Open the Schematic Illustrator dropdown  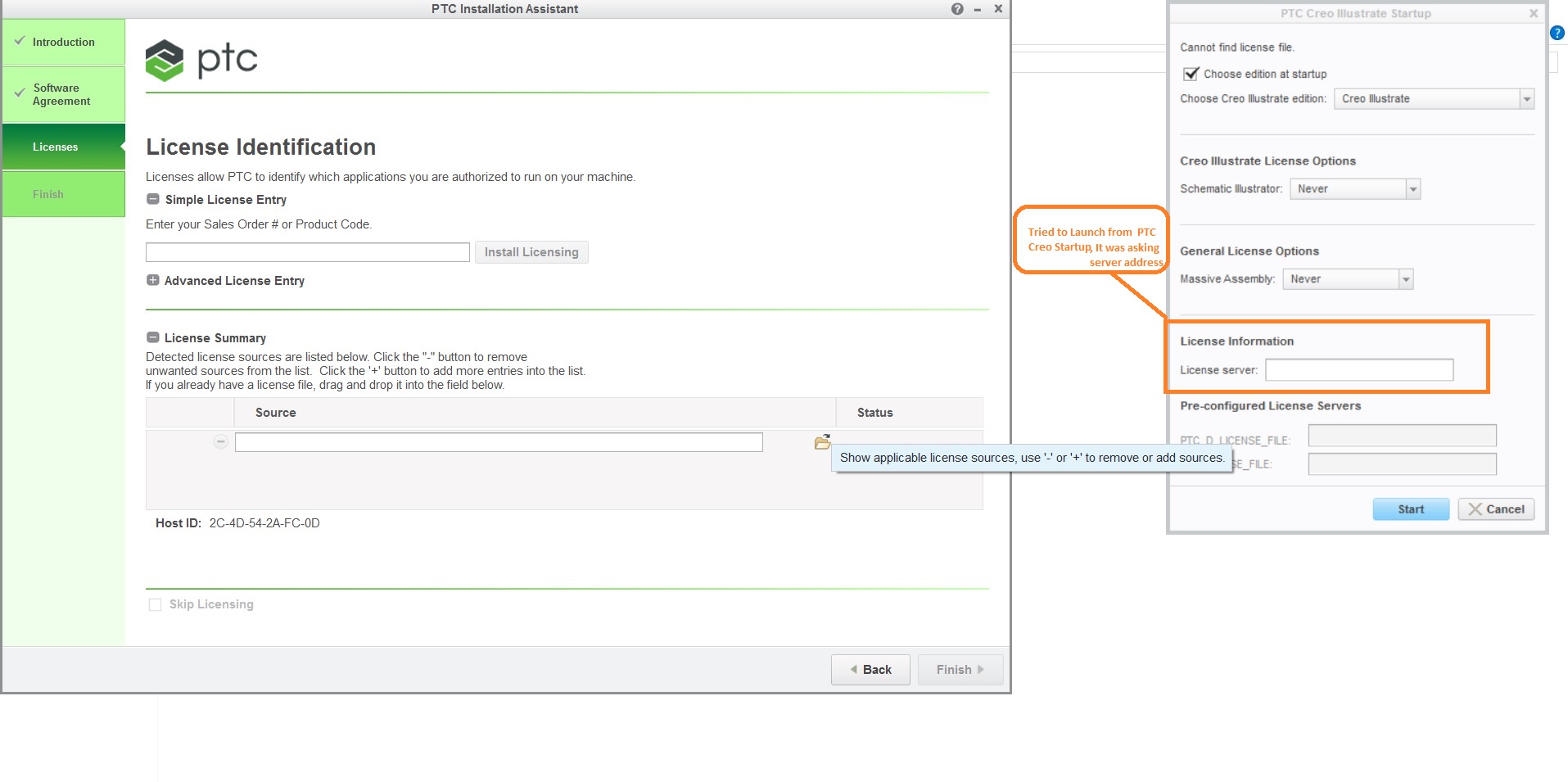1354,189
